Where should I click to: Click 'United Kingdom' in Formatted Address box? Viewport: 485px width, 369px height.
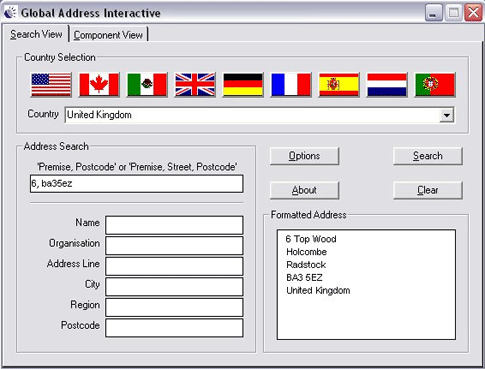tap(318, 290)
